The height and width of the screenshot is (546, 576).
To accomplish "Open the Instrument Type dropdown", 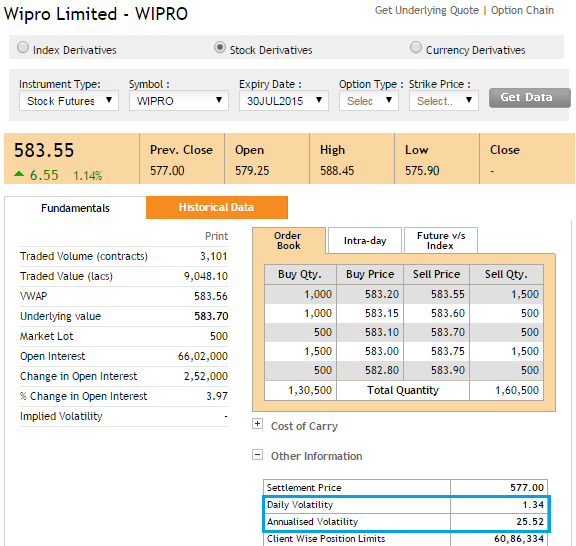I will (69, 100).
